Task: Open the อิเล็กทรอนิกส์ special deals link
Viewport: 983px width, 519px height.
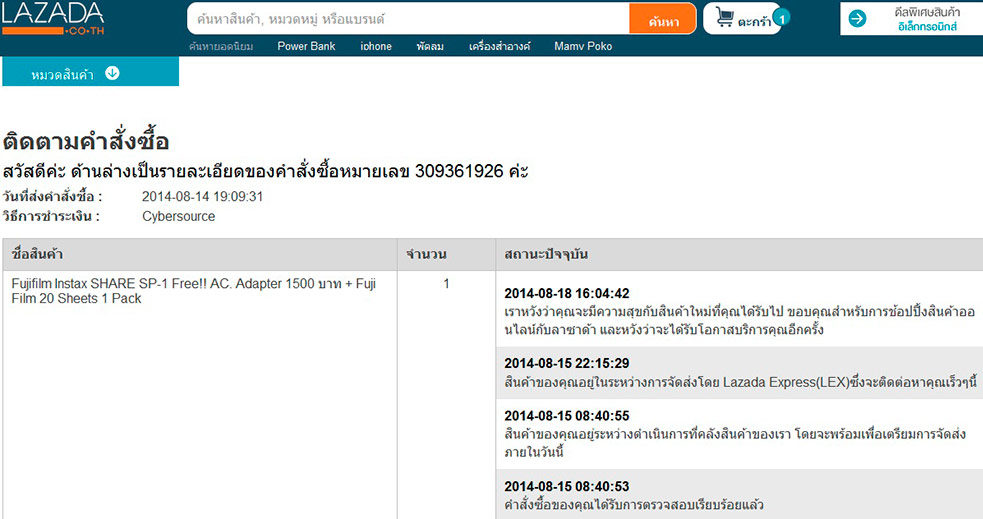Action: tap(927, 26)
